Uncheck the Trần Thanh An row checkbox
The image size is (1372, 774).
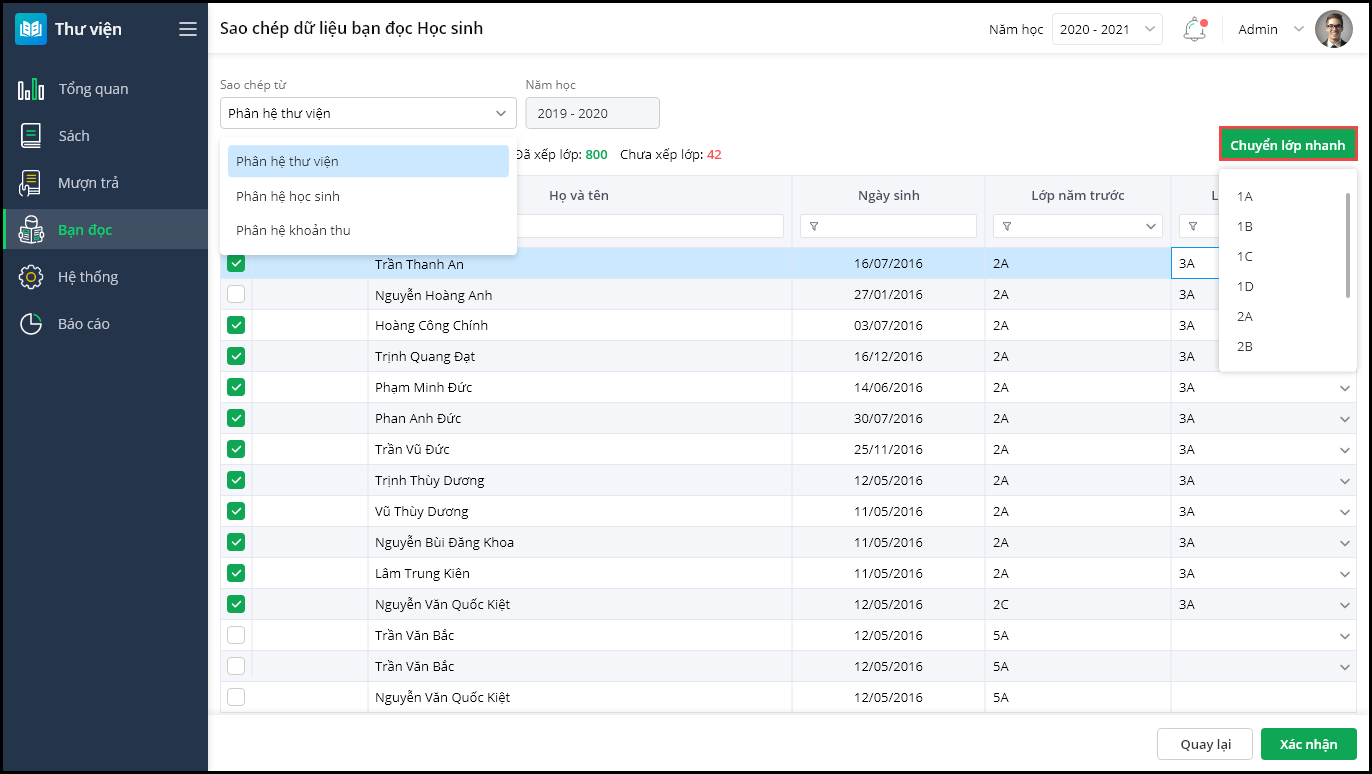point(236,264)
